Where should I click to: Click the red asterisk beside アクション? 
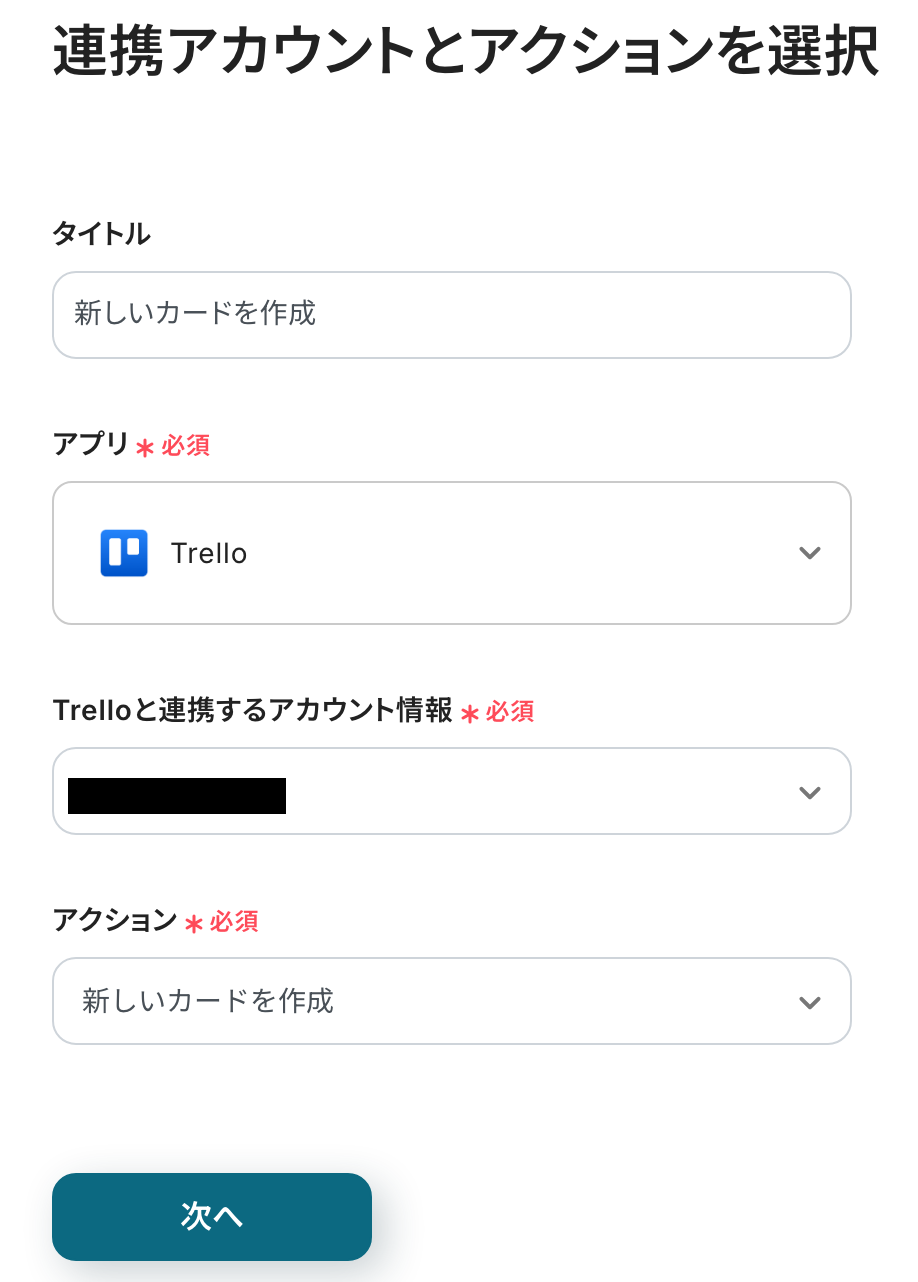(x=194, y=923)
